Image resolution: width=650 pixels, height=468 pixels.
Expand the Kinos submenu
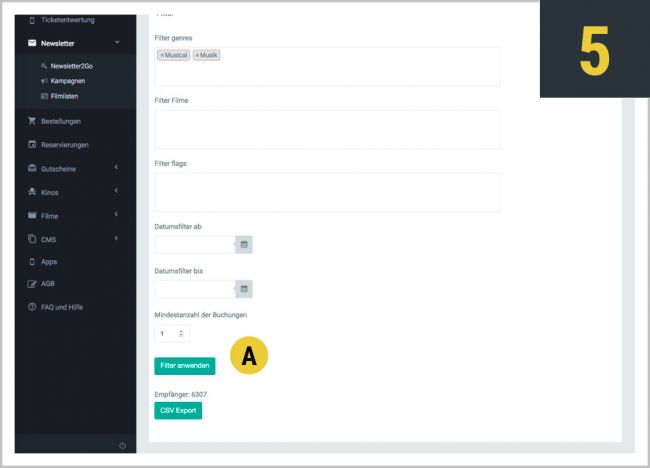coord(117,191)
